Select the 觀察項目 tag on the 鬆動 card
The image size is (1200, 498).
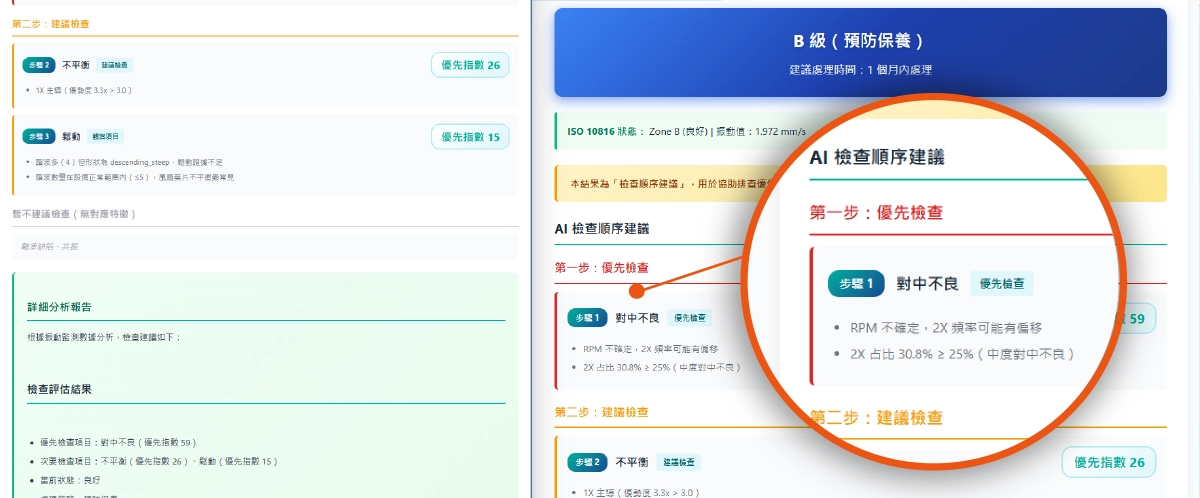pos(105,136)
